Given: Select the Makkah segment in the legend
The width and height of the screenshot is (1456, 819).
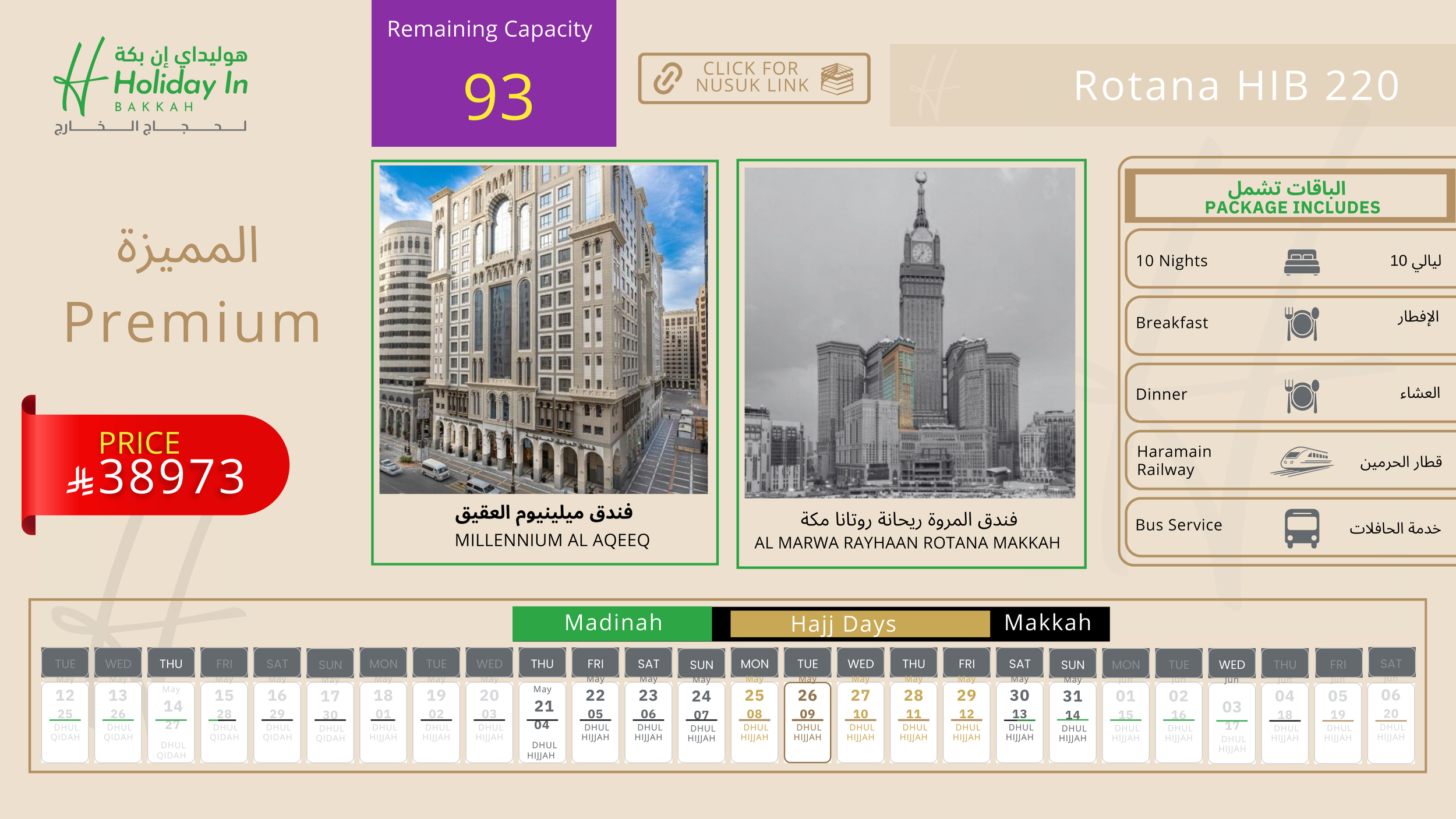Looking at the screenshot, I should click(1047, 623).
